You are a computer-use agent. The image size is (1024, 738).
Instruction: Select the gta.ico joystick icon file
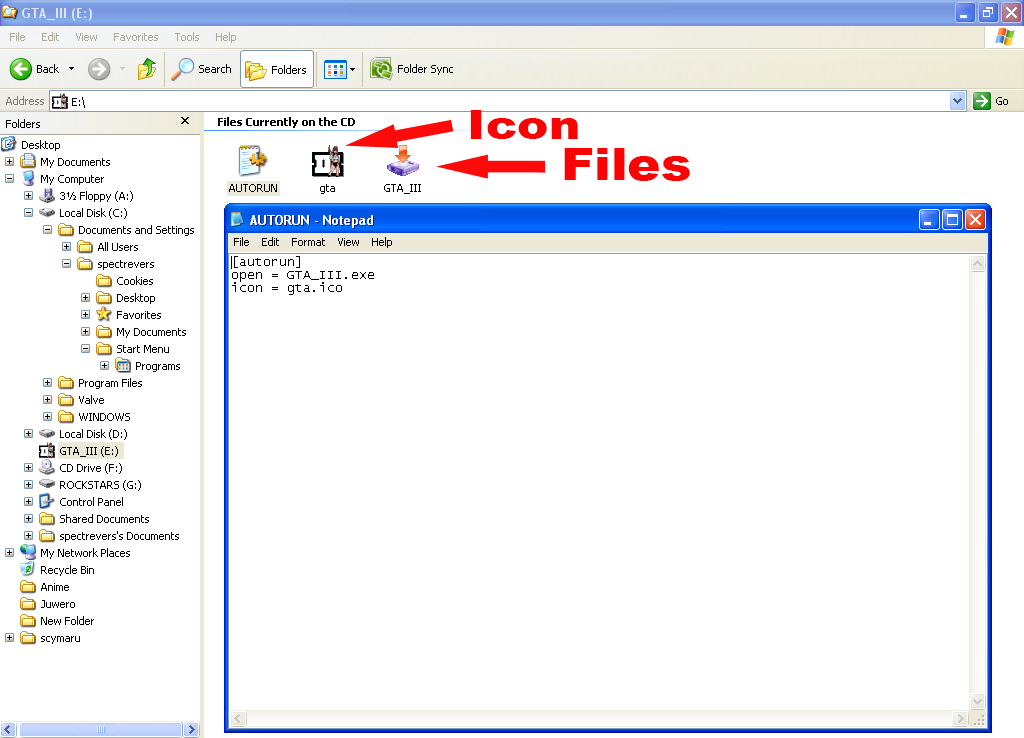pyautogui.click(x=328, y=160)
